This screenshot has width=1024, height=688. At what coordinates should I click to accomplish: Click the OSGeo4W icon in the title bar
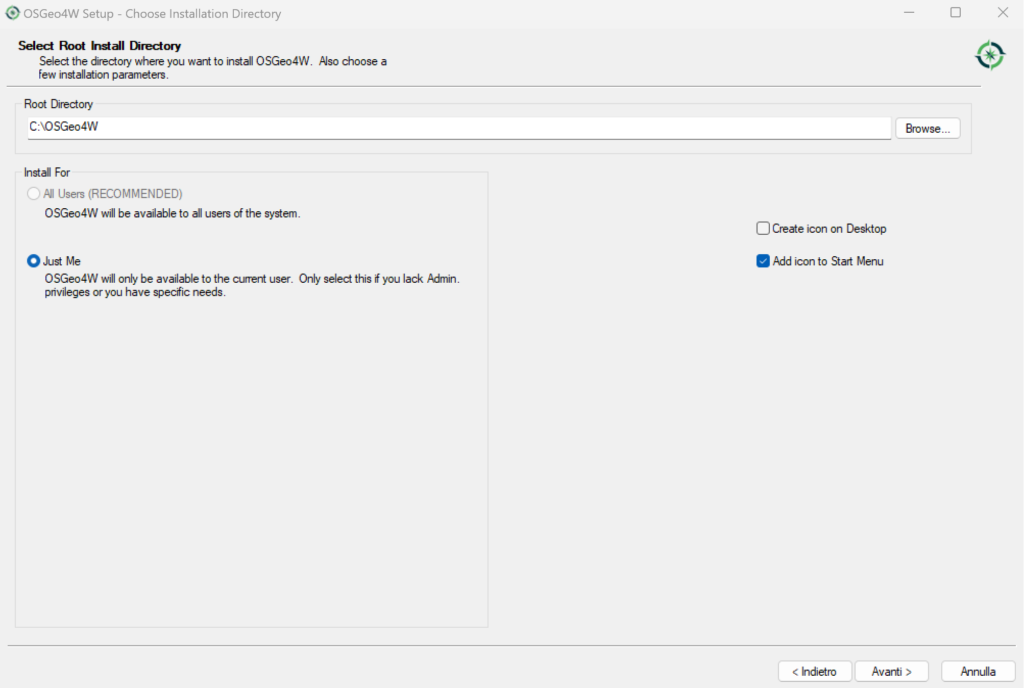click(x=12, y=13)
